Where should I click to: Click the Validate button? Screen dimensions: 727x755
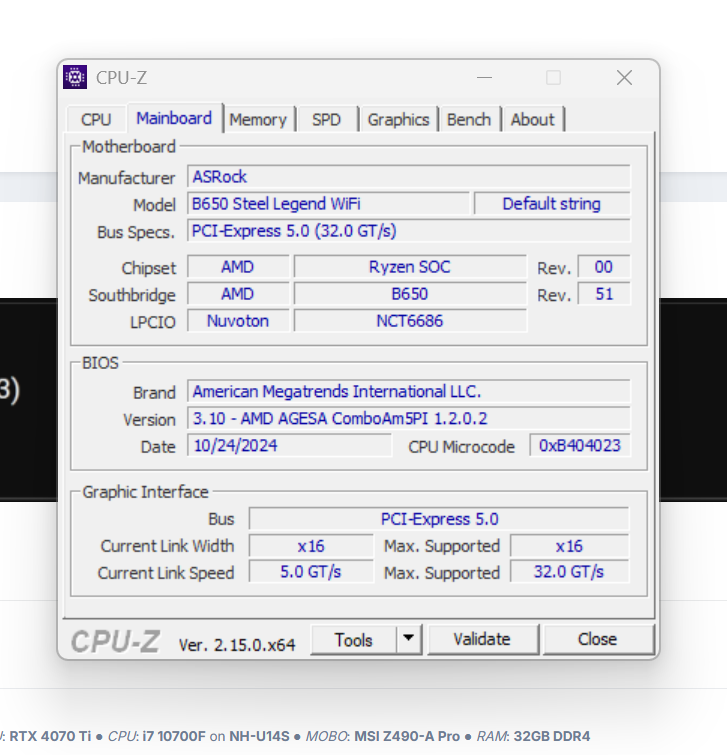tap(482, 639)
